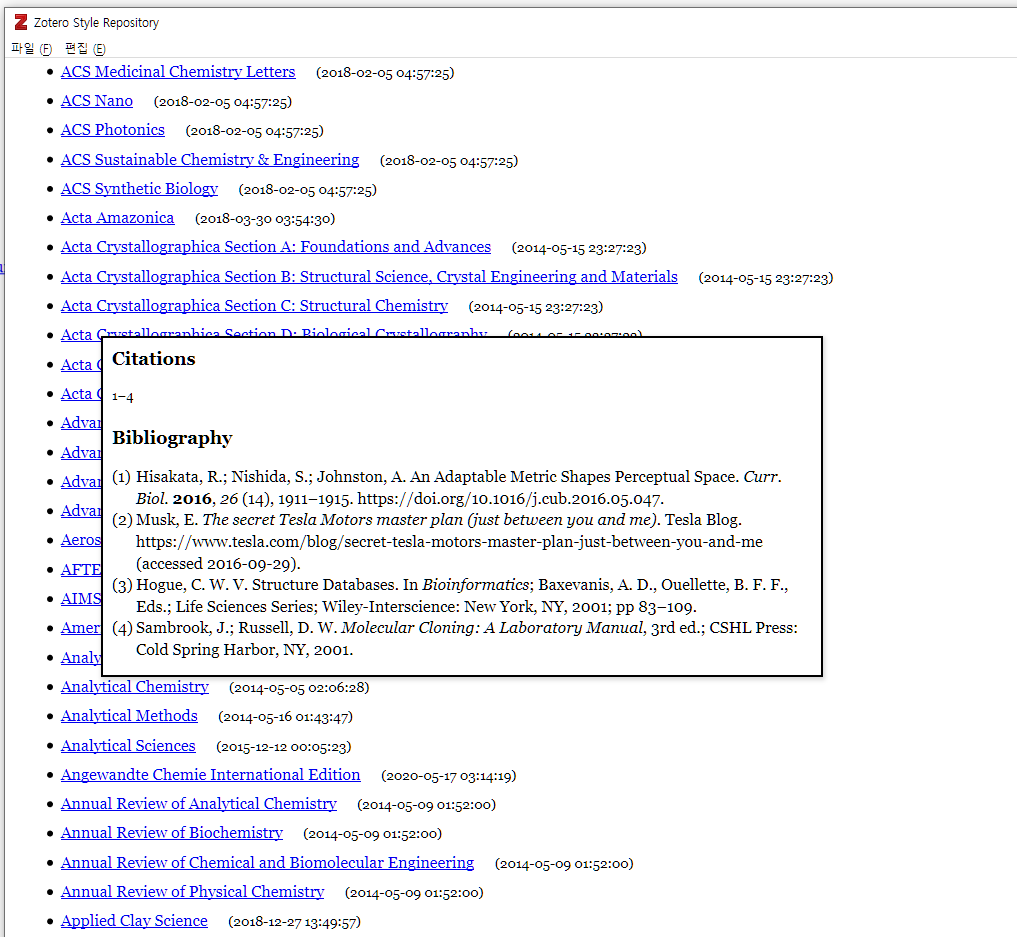The width and height of the screenshot is (1017, 937).
Task: Click the Hogue bibliography entry (3)
Action: tap(450, 596)
